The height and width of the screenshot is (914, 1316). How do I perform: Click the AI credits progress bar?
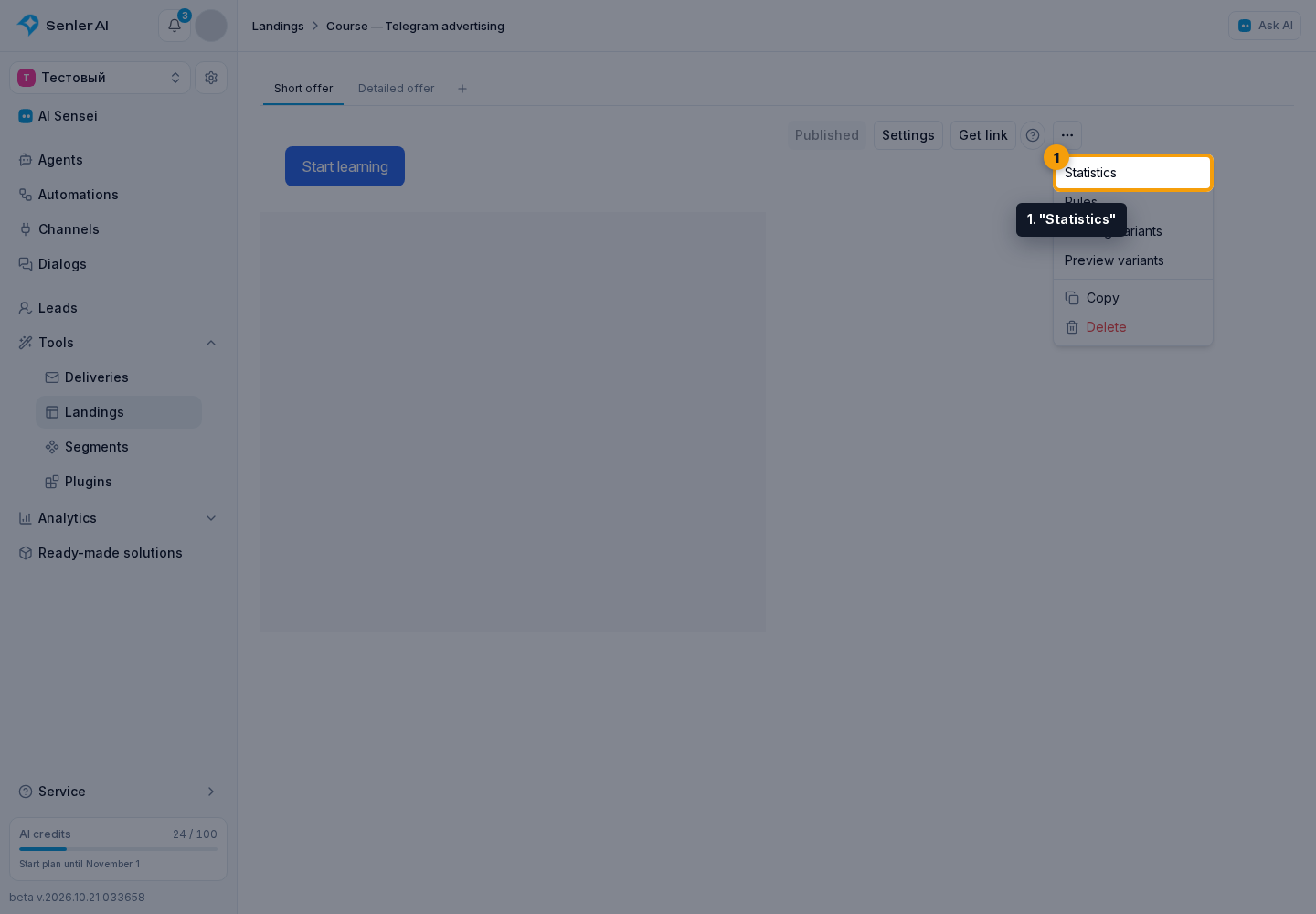[119, 849]
